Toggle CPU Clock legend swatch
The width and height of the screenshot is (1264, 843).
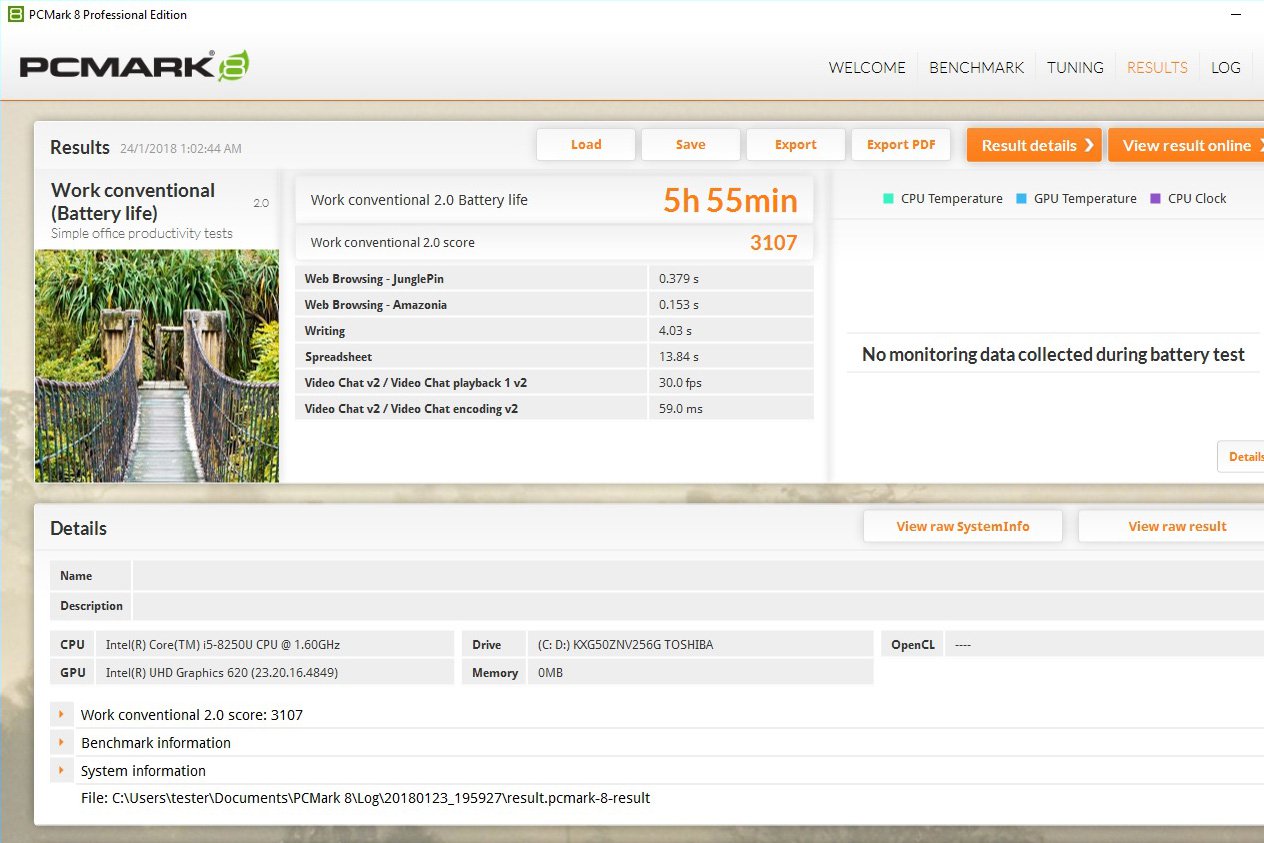pos(1156,198)
